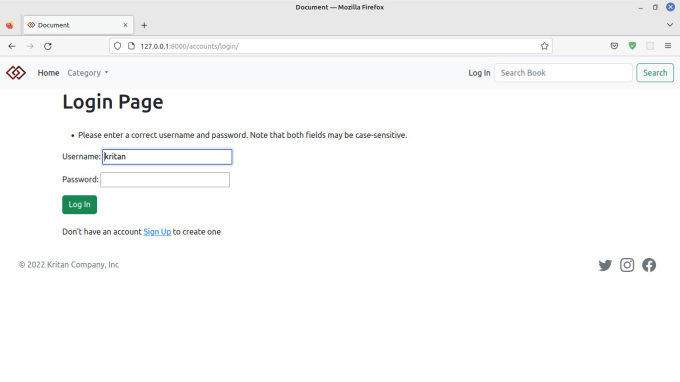This screenshot has width=680, height=382.
Task: Reload the page with refresh icon
Action: click(x=48, y=46)
